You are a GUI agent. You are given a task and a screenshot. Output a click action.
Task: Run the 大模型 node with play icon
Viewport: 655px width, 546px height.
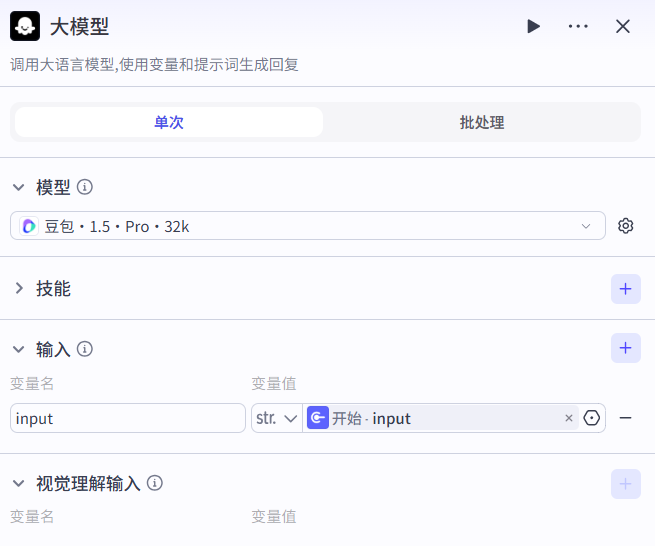click(533, 26)
